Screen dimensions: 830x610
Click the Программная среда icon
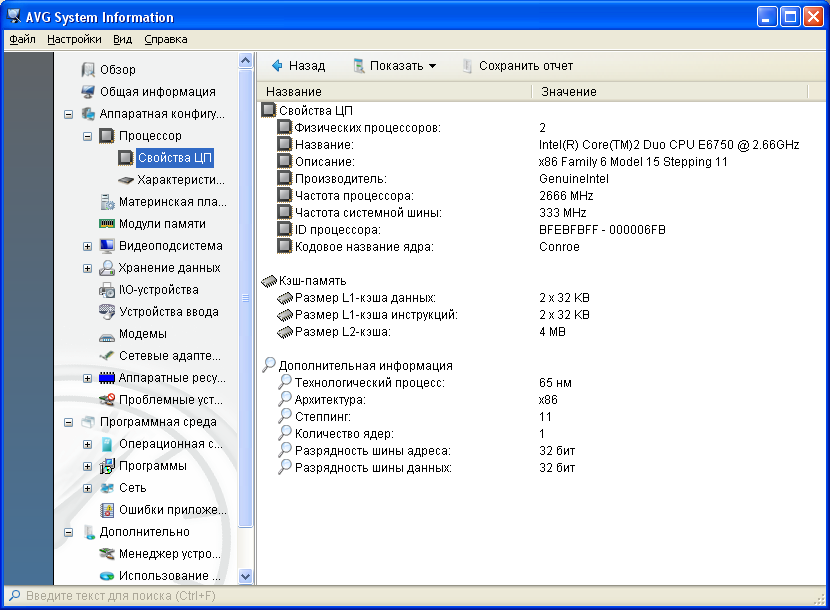(x=88, y=422)
